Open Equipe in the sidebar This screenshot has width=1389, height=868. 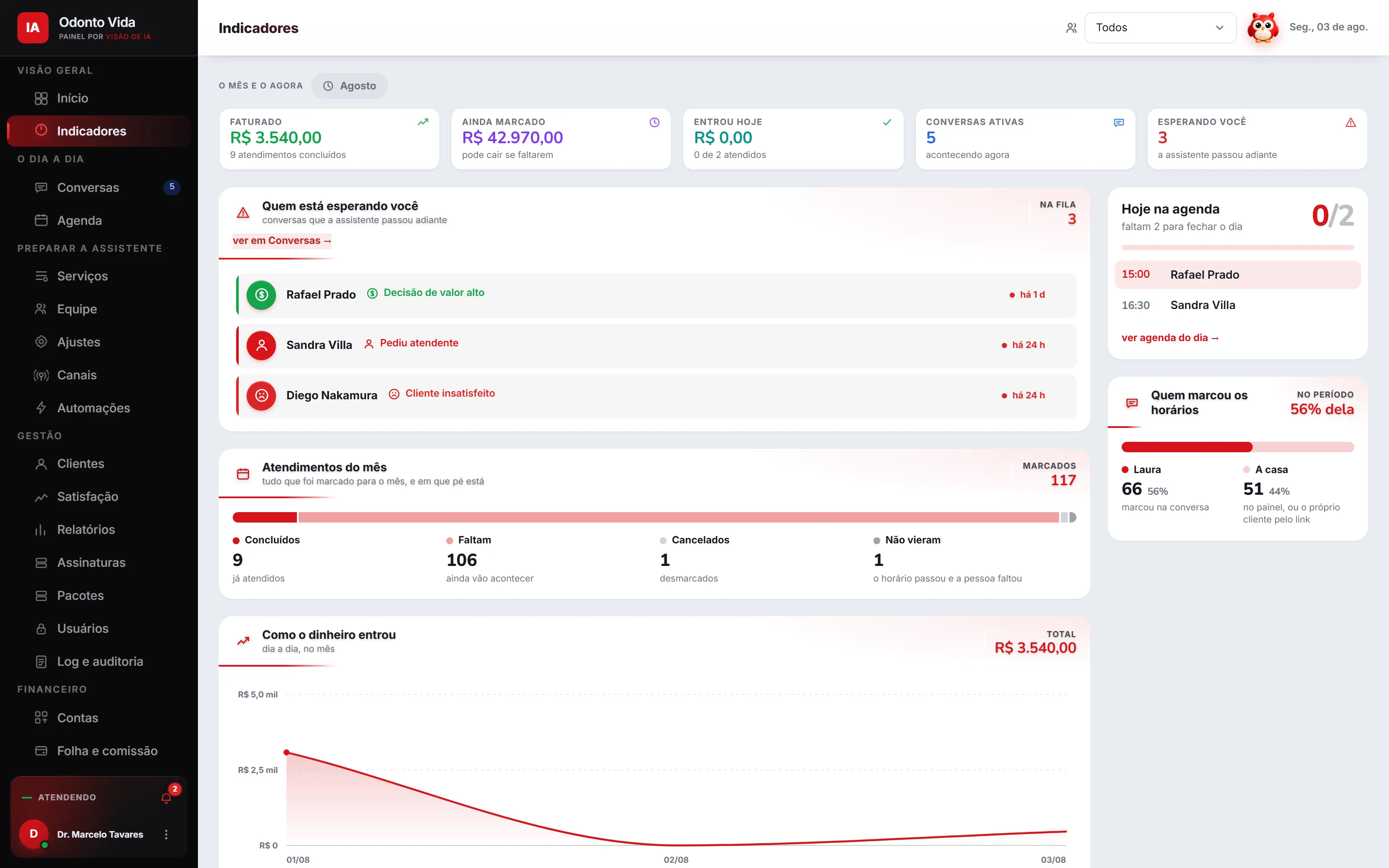(x=99, y=309)
